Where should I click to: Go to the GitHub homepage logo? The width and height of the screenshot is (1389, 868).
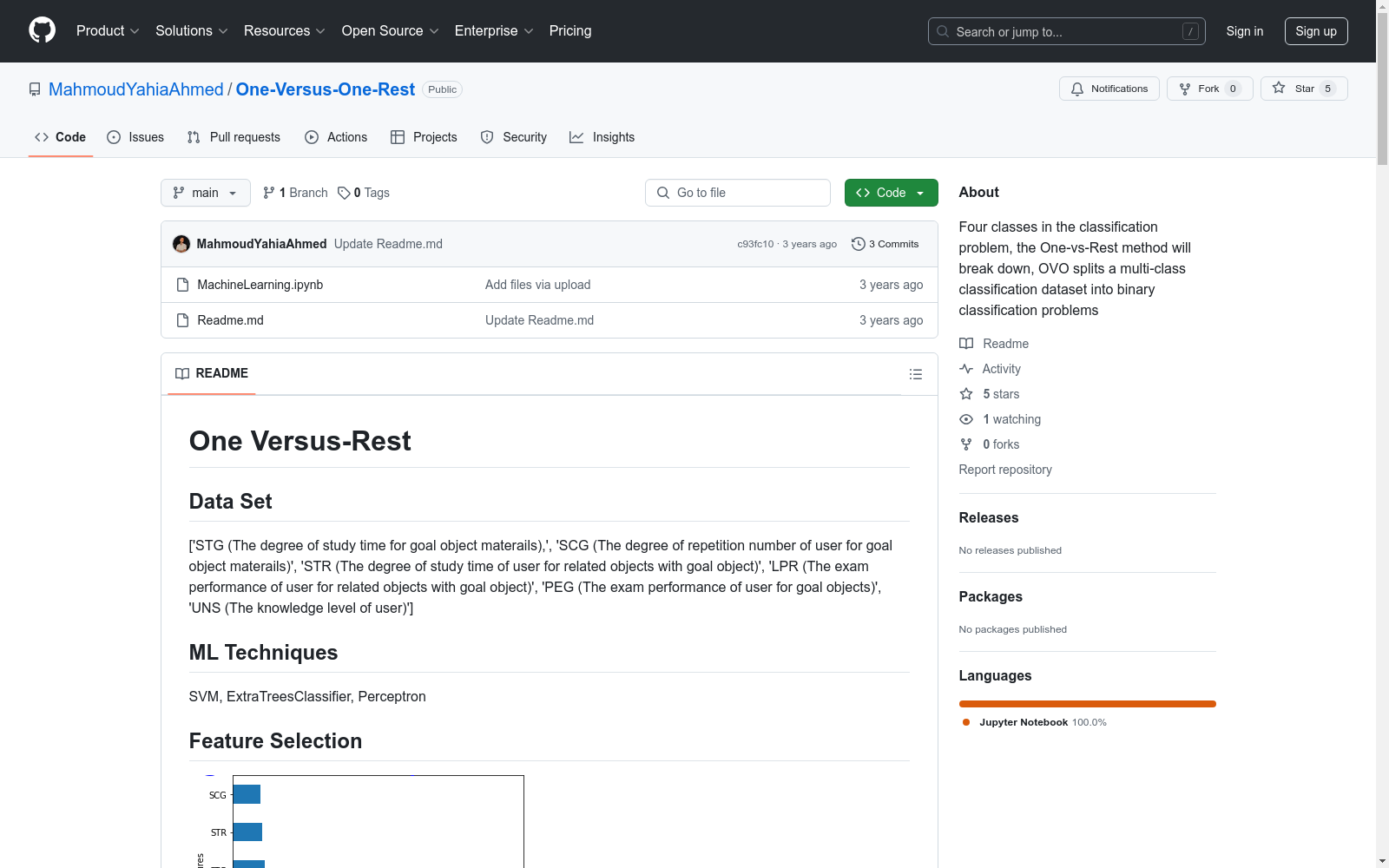click(x=42, y=30)
